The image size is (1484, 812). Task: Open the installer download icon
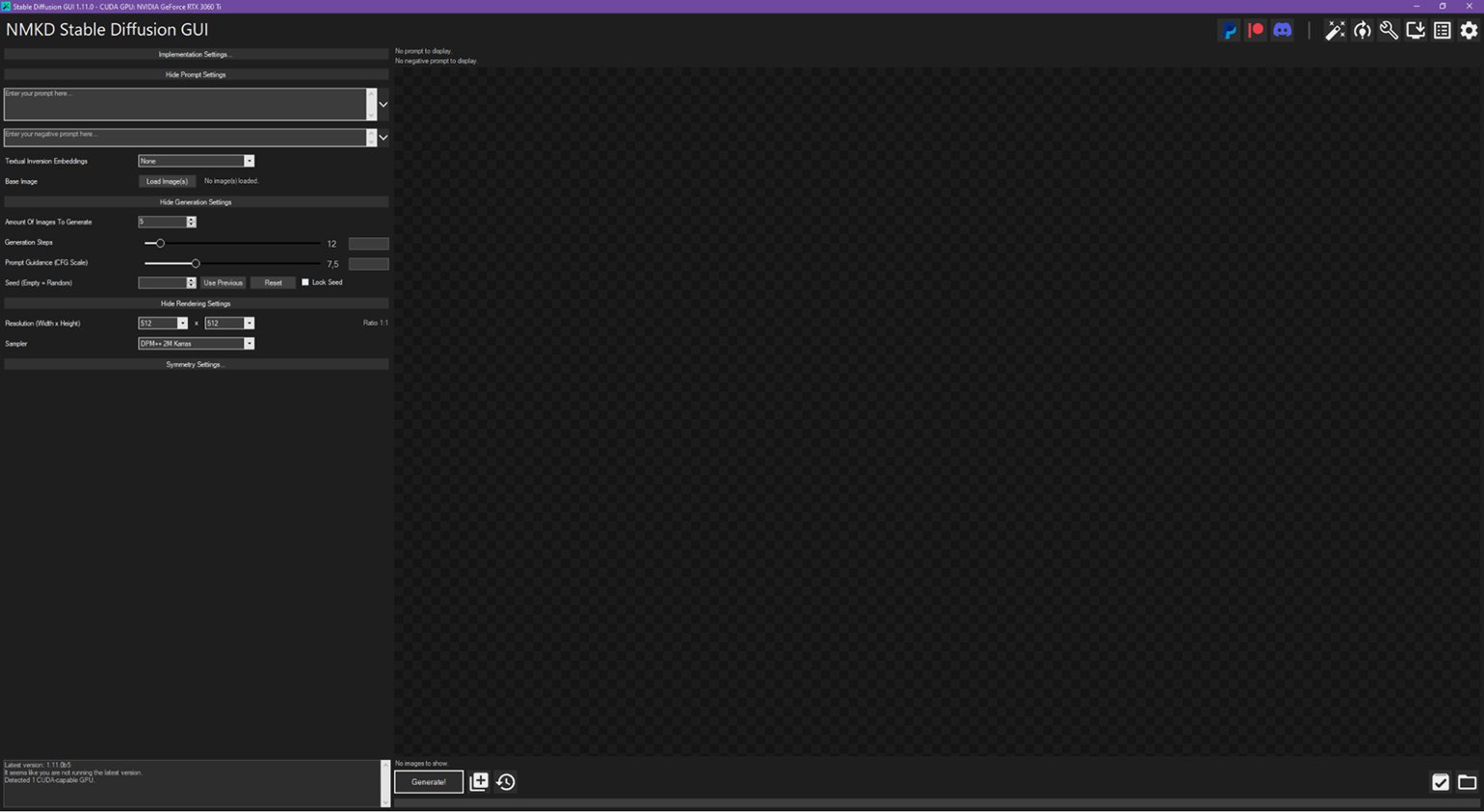1416,31
